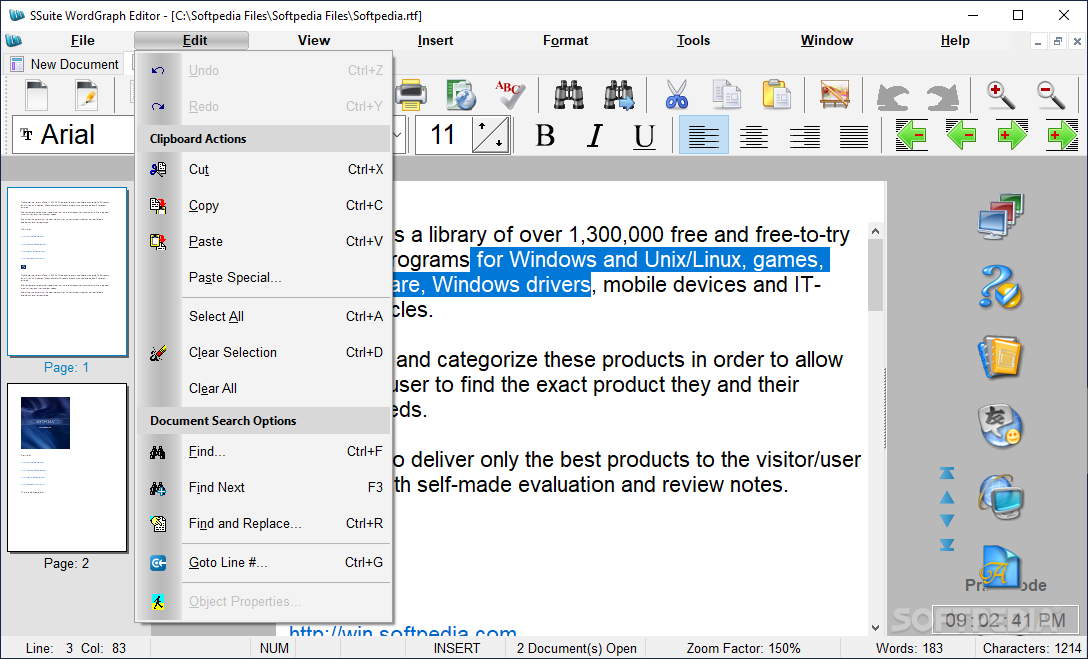Click the printer icon in toolbar
The height and width of the screenshot is (659, 1088).
[411, 95]
